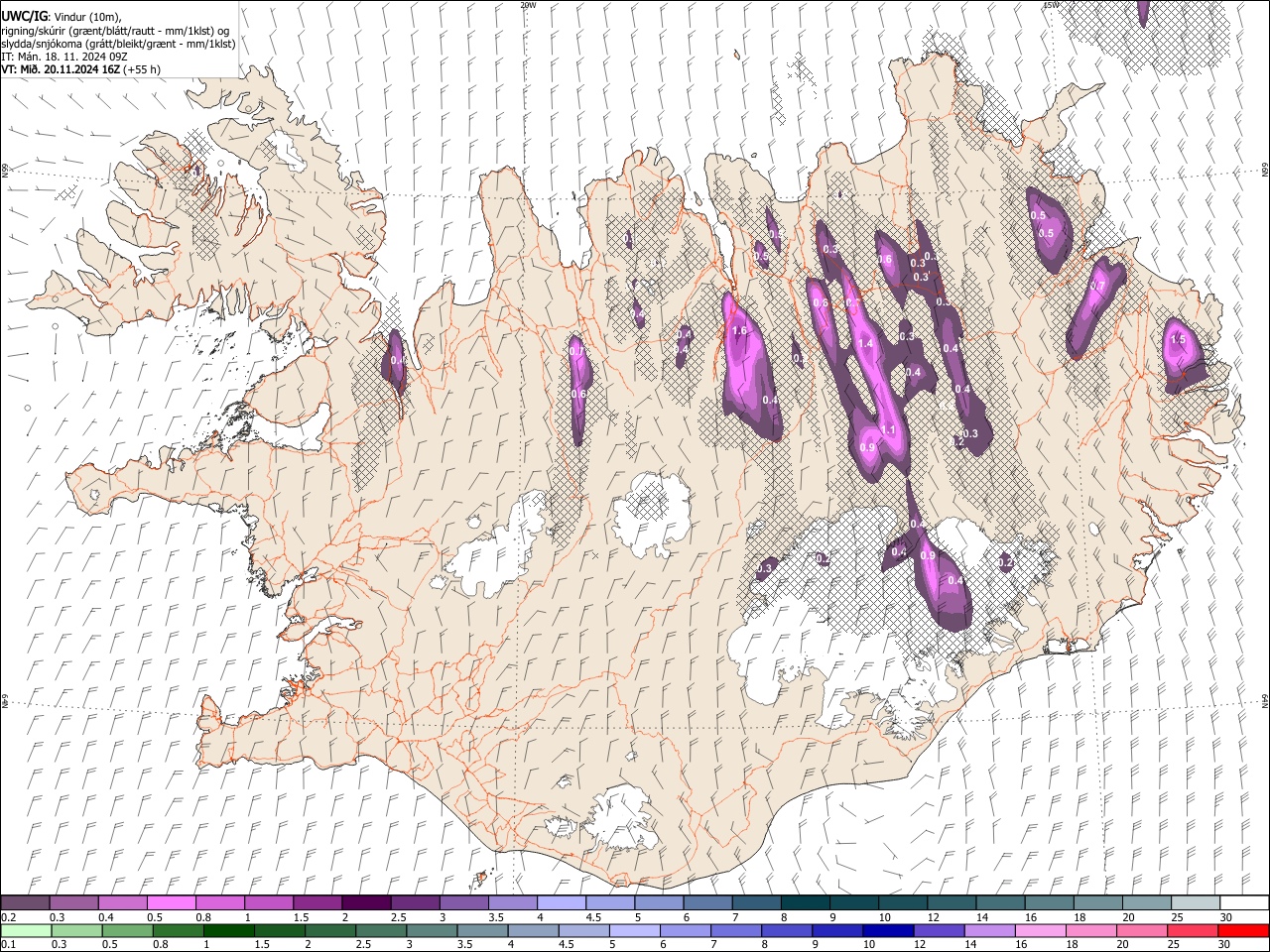Click the '1.1' snowfall value on the map
The width and height of the screenshot is (1270, 952).
point(889,430)
